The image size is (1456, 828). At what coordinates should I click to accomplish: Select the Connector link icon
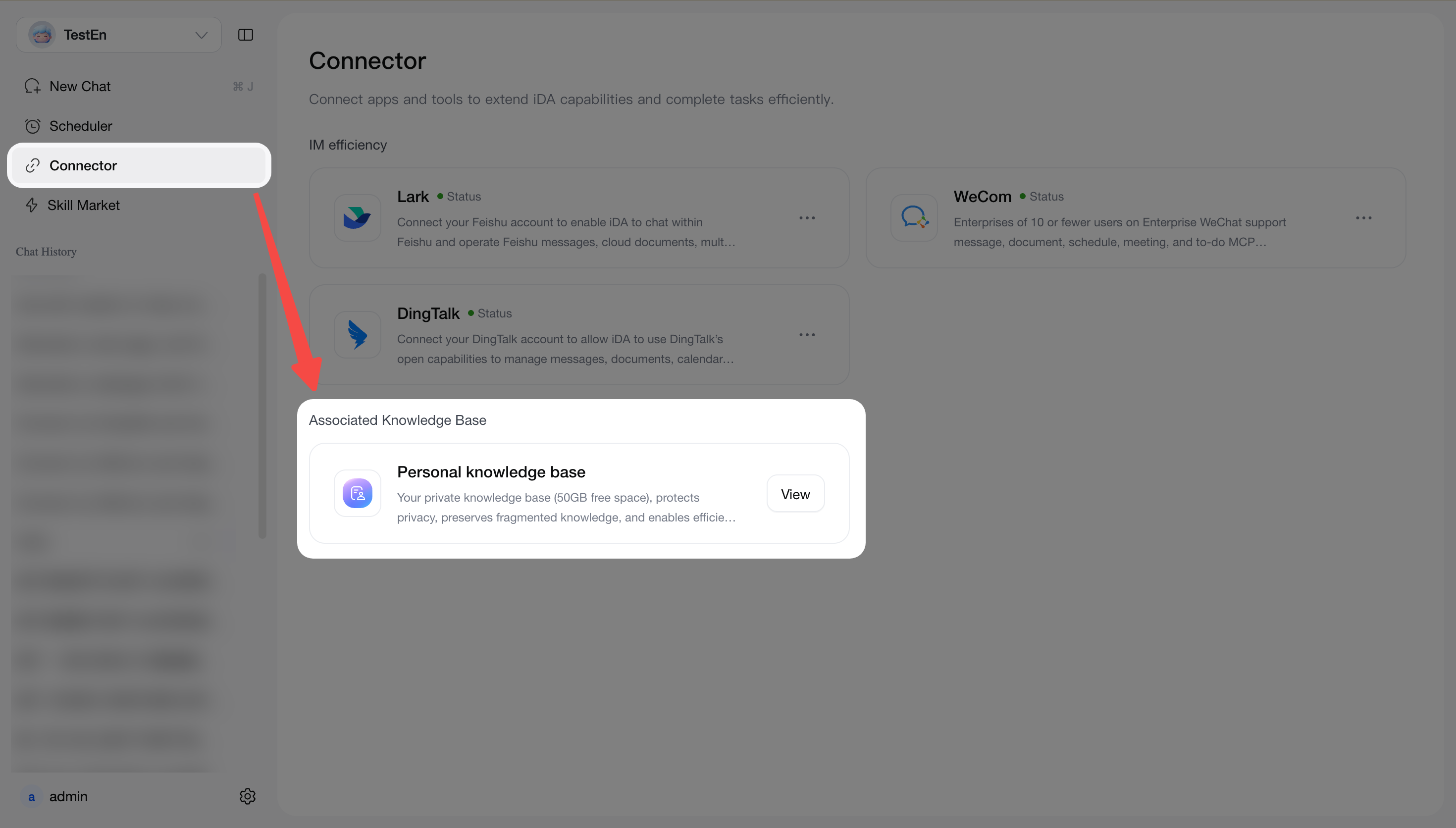pos(32,165)
